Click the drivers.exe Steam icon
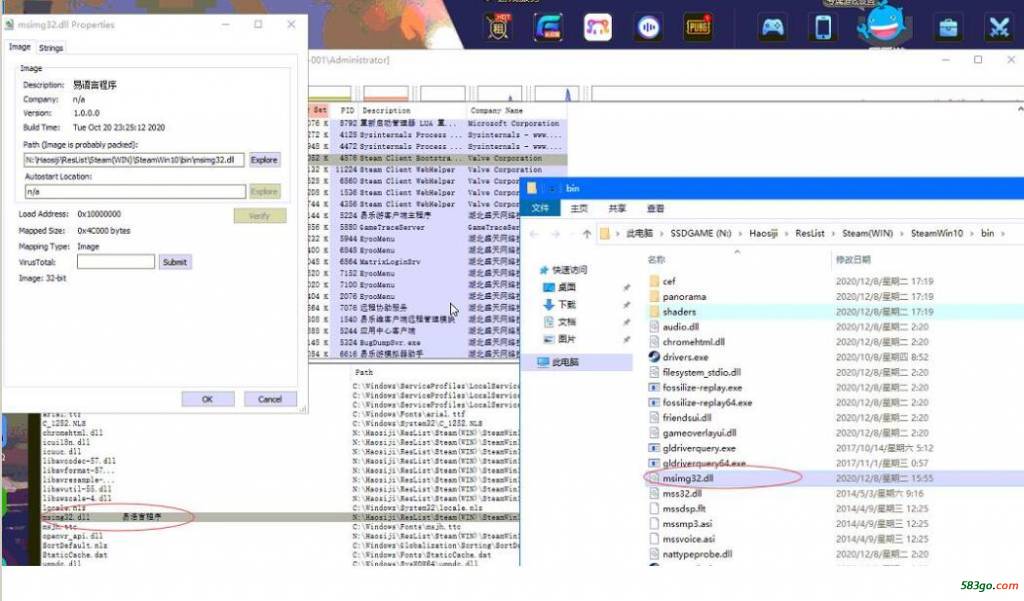Image resolution: width=1024 pixels, height=601 pixels. click(654, 357)
